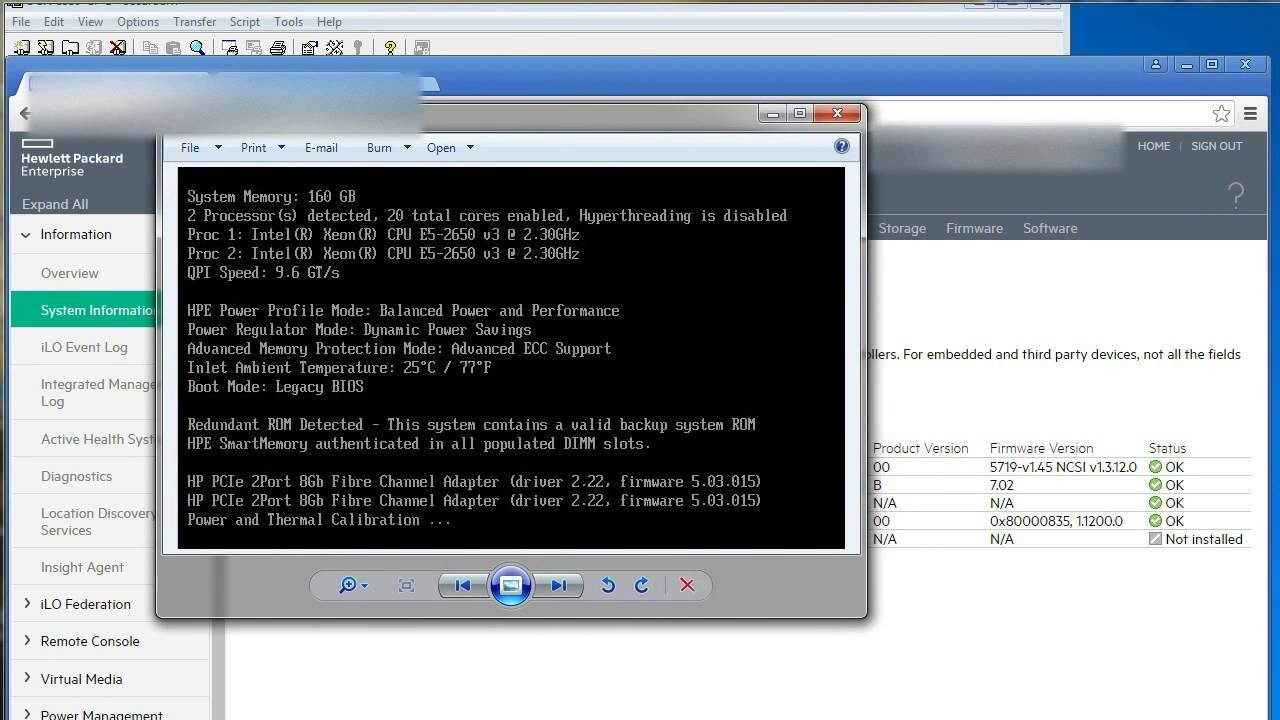Click the printer icon in terminal toolbar
The width and height of the screenshot is (1280, 720).
[x=278, y=47]
